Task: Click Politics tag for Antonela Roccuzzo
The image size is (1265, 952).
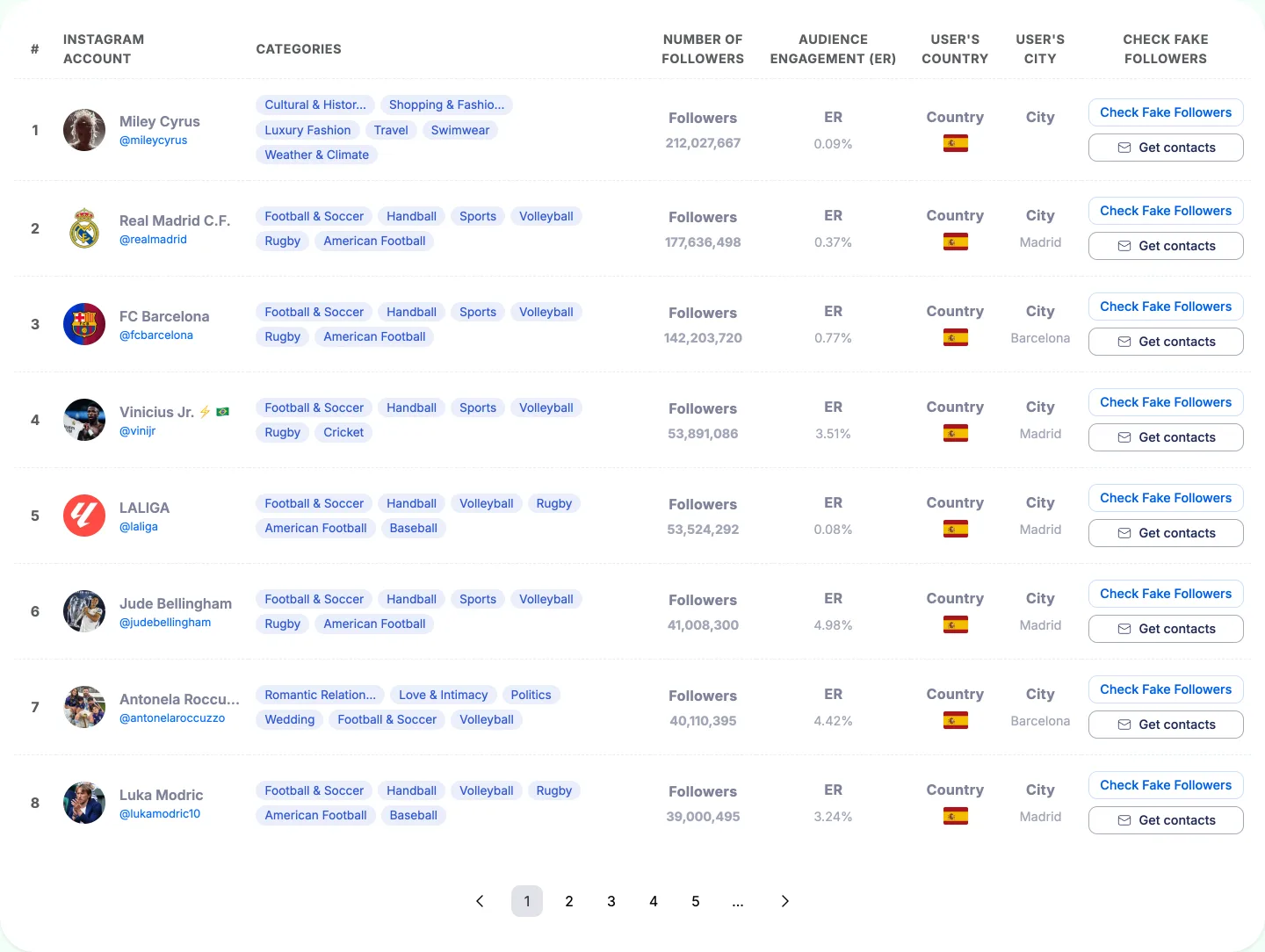Action: coord(531,695)
